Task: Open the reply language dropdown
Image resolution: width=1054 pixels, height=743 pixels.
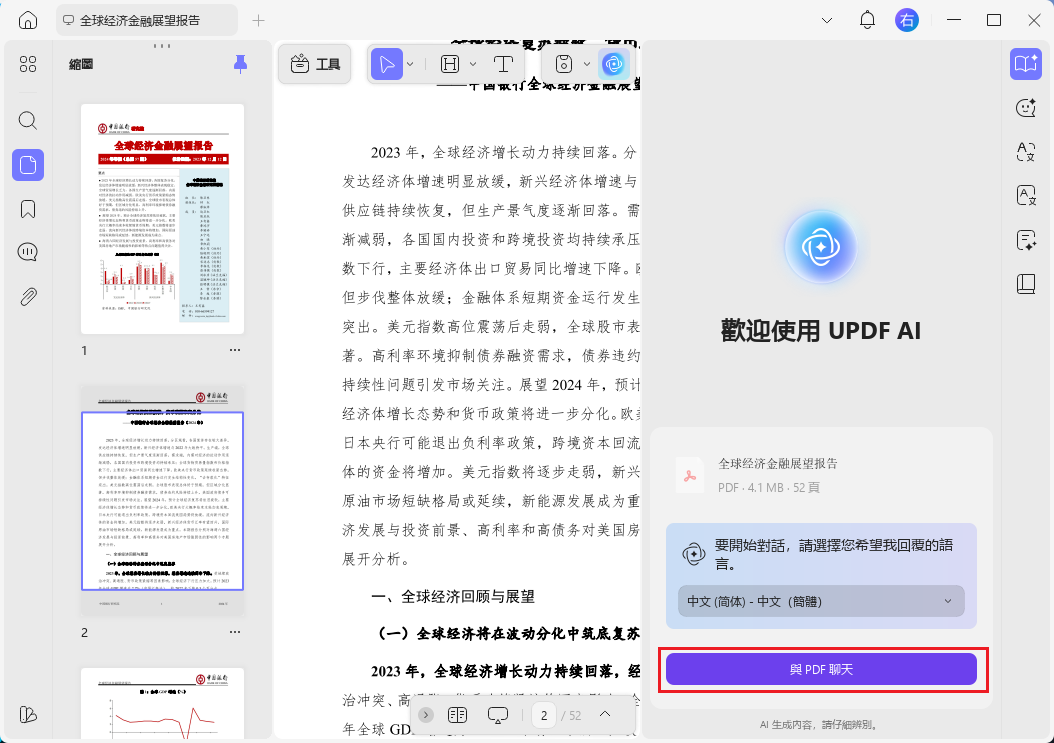Action: coord(820,601)
